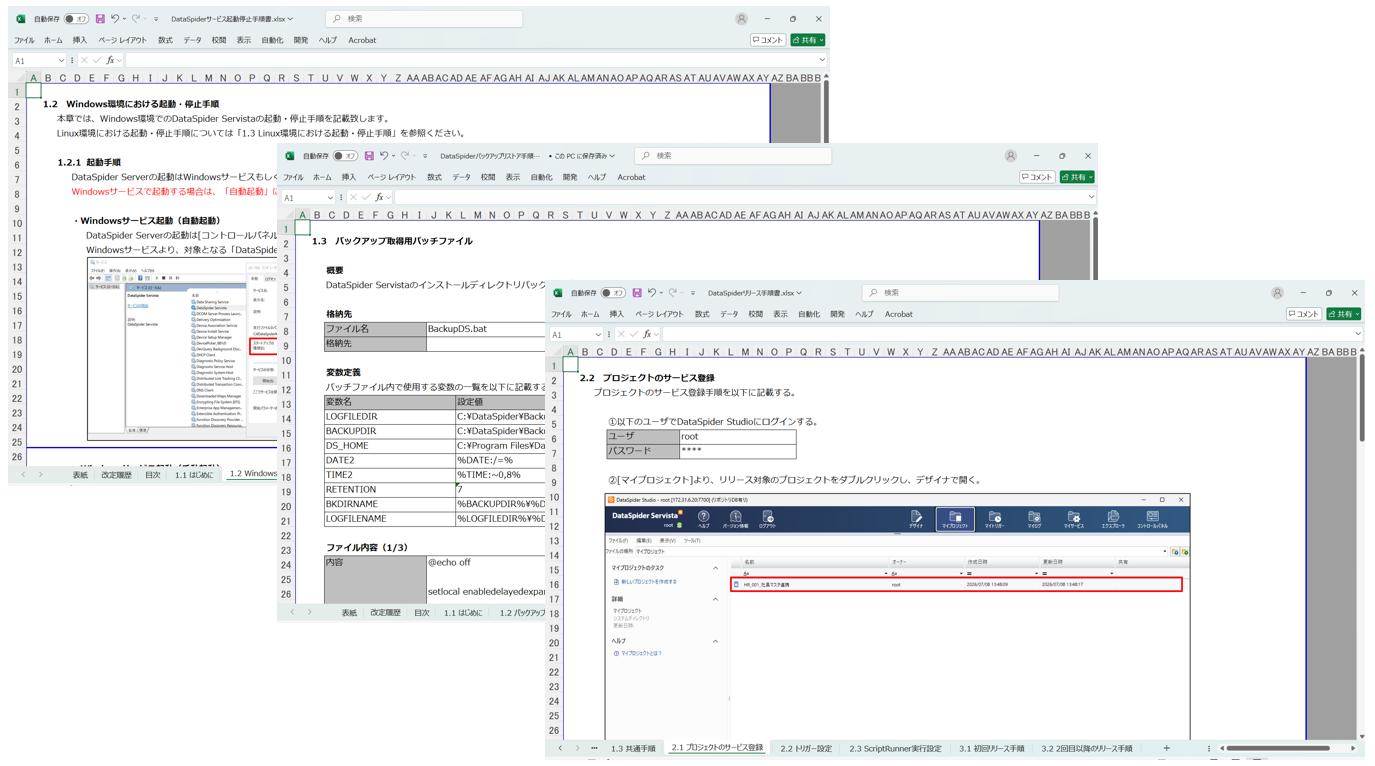
Task: Insert a function via fx in リリース手順書 window
Action: pyautogui.click(x=647, y=334)
